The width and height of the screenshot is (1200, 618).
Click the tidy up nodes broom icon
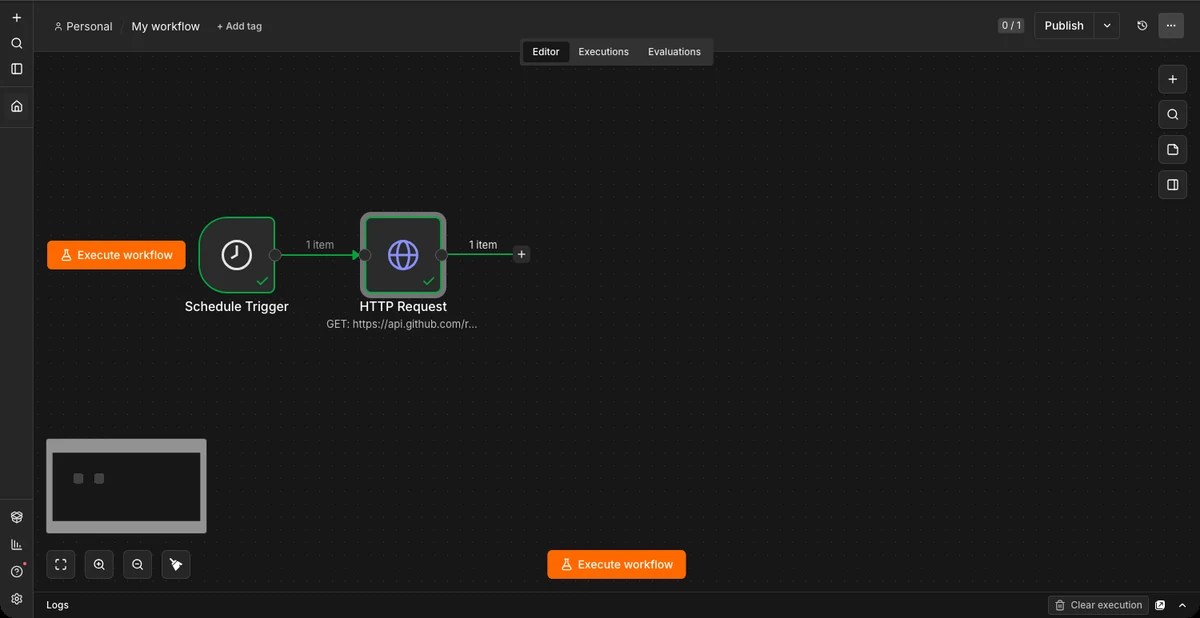pos(176,565)
